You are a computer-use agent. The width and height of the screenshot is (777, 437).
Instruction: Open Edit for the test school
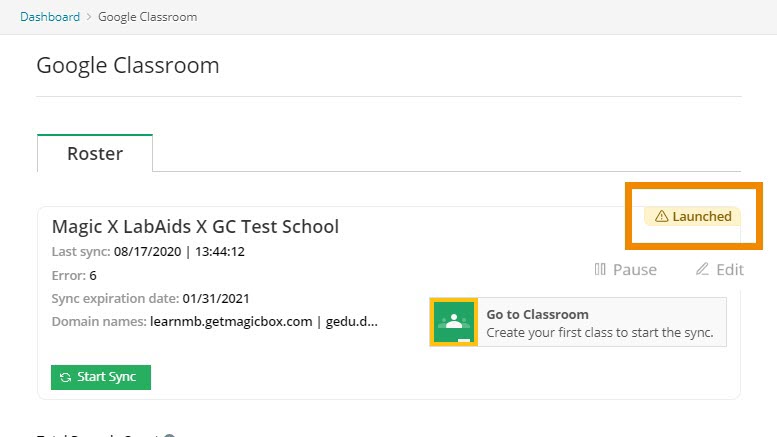(729, 270)
